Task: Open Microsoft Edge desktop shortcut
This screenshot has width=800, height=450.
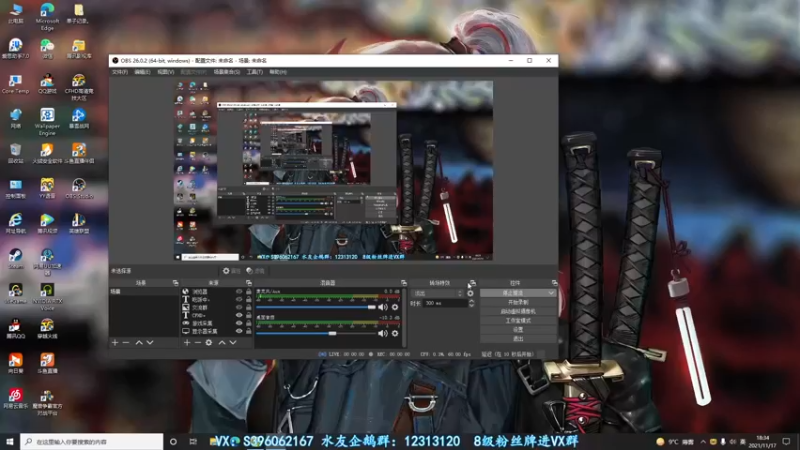Action: coord(47,17)
